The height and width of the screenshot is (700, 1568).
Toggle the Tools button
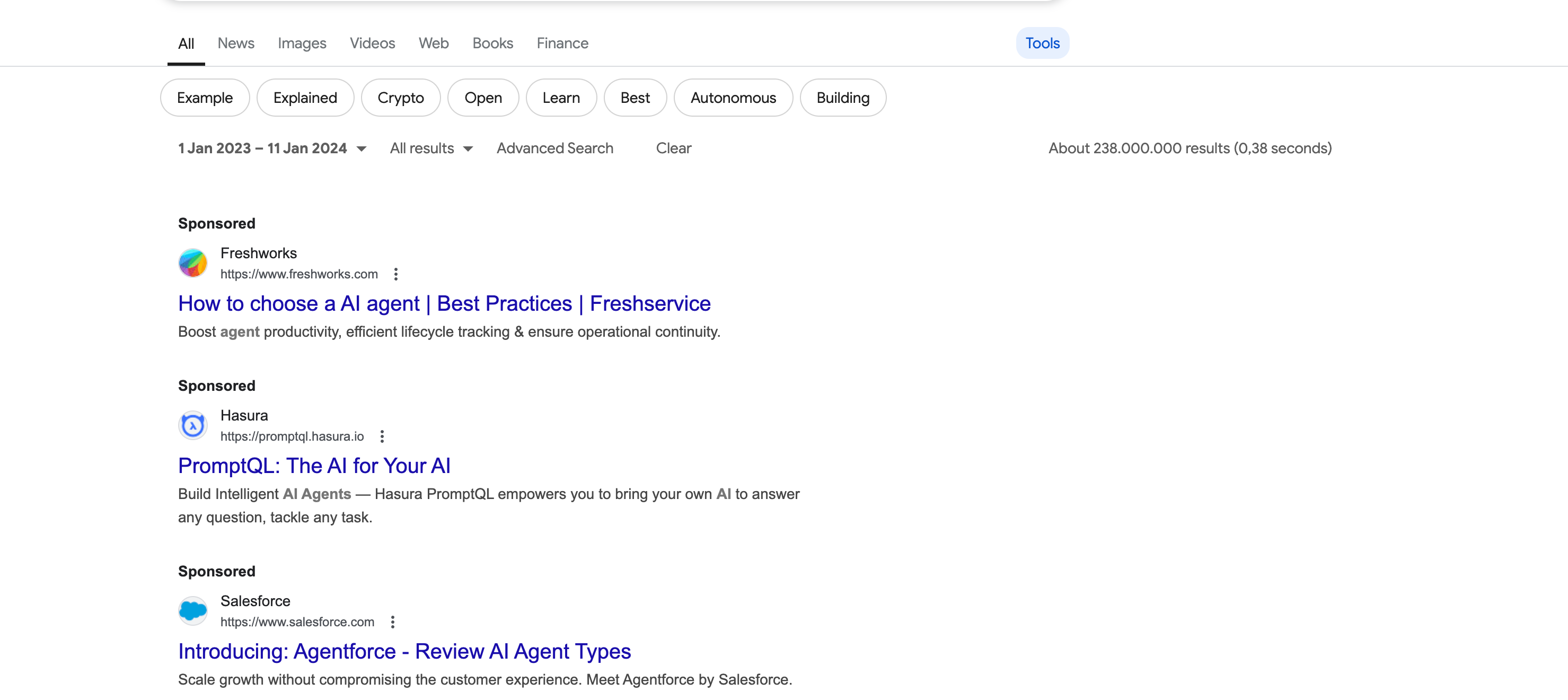(x=1042, y=43)
